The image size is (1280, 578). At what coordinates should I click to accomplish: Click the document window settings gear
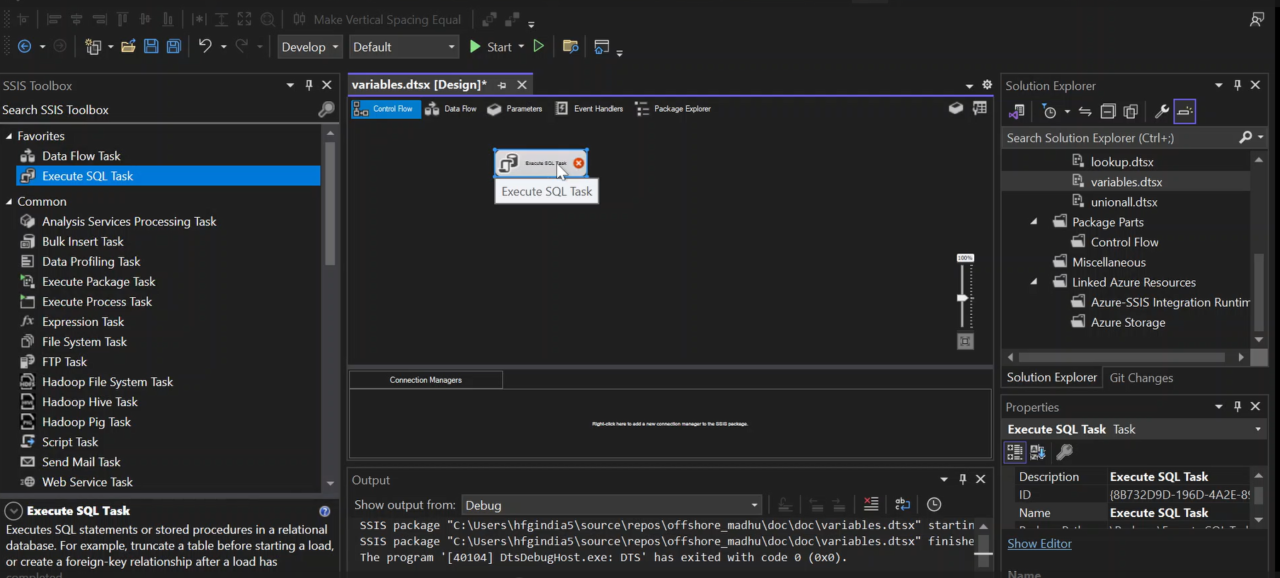point(987,85)
